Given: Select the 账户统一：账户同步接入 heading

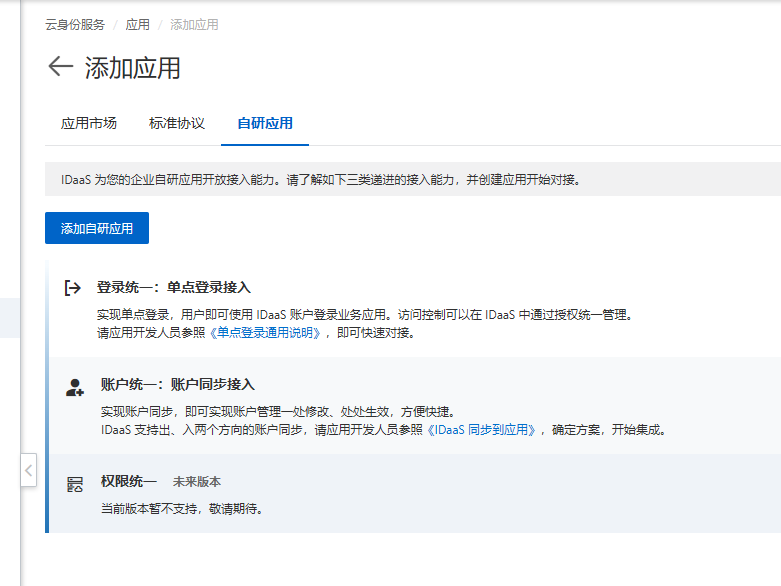Looking at the screenshot, I should click(x=178, y=385).
